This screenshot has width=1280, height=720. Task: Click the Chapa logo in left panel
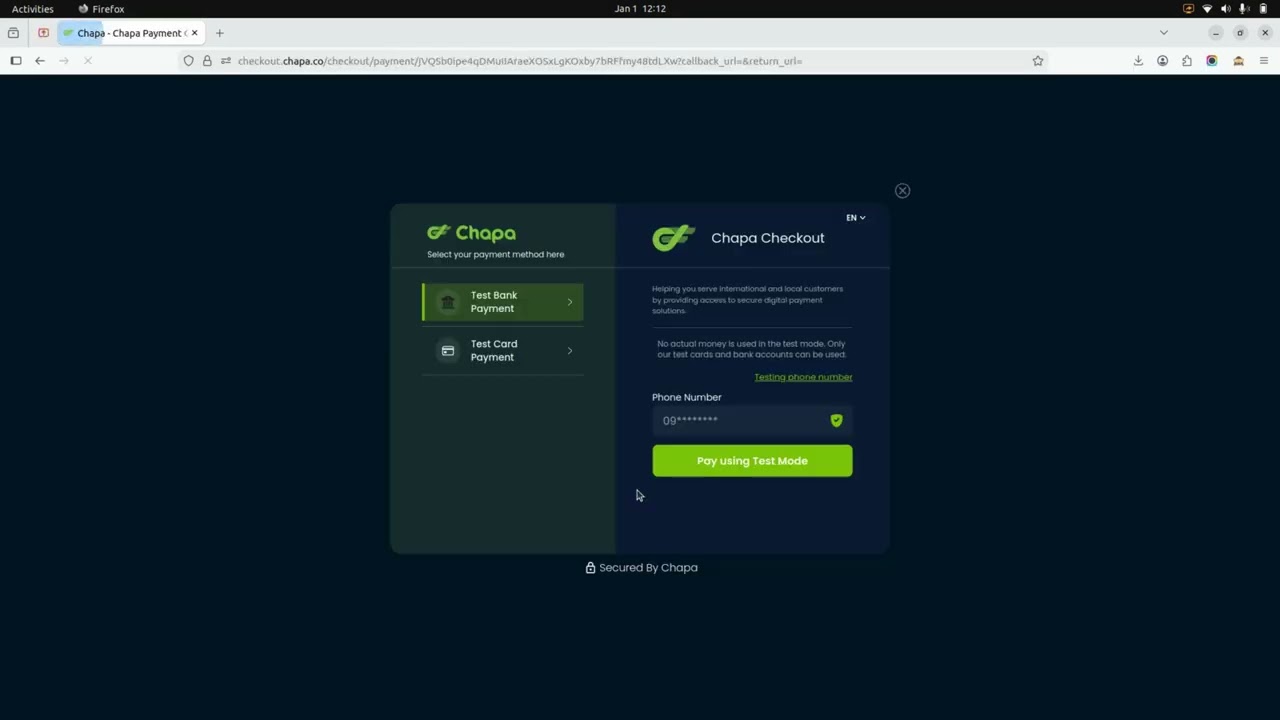pyautogui.click(x=471, y=233)
